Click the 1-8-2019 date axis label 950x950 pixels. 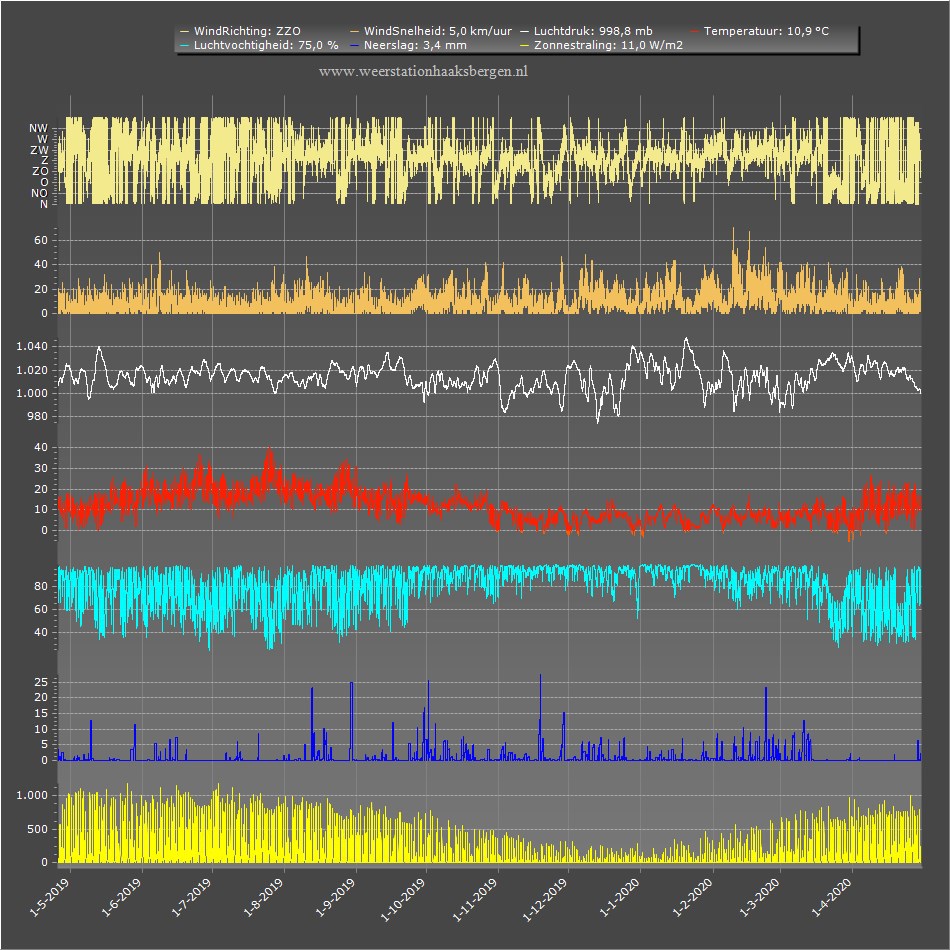click(x=264, y=897)
